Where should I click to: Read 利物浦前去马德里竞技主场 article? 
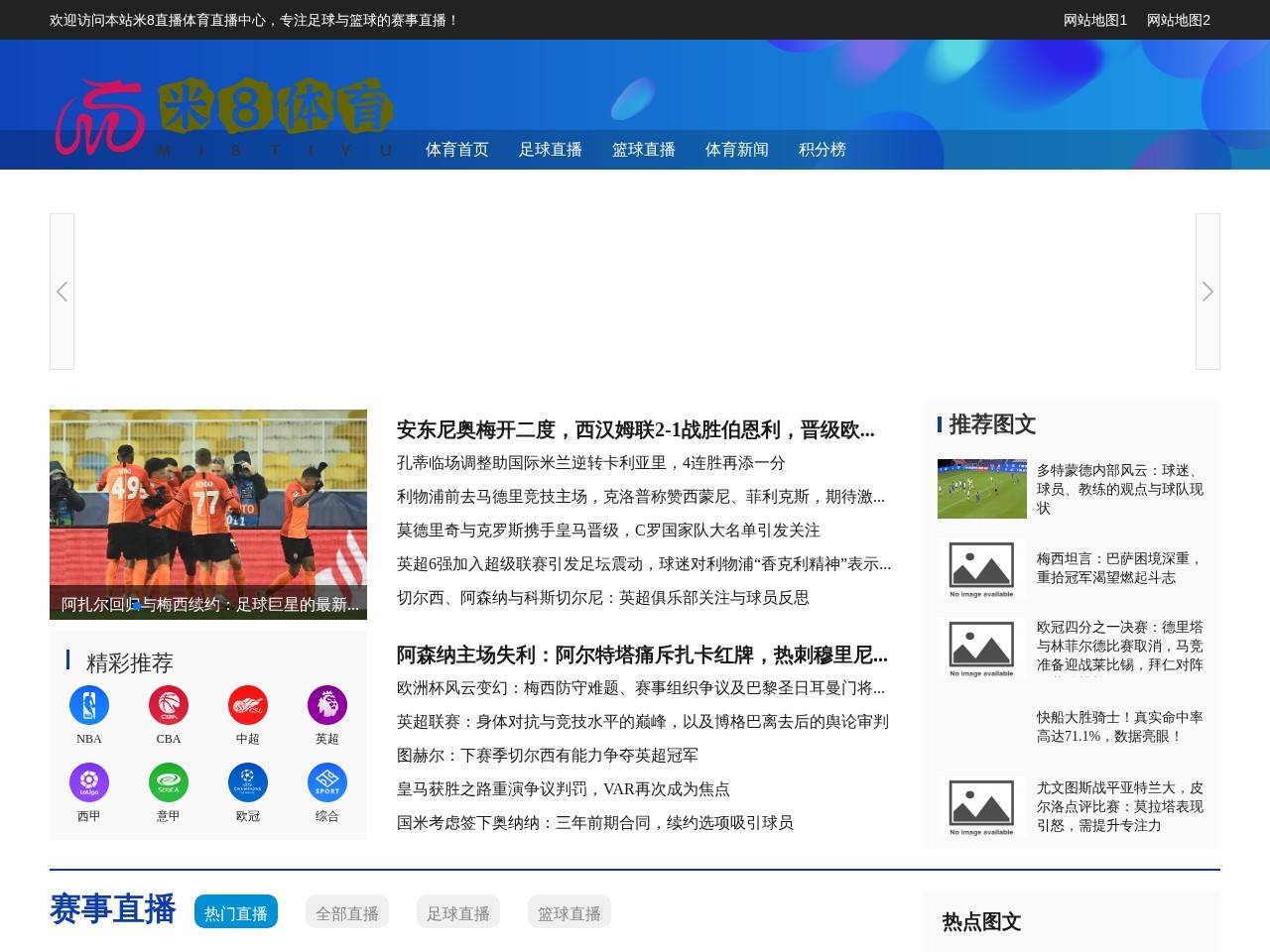click(641, 497)
